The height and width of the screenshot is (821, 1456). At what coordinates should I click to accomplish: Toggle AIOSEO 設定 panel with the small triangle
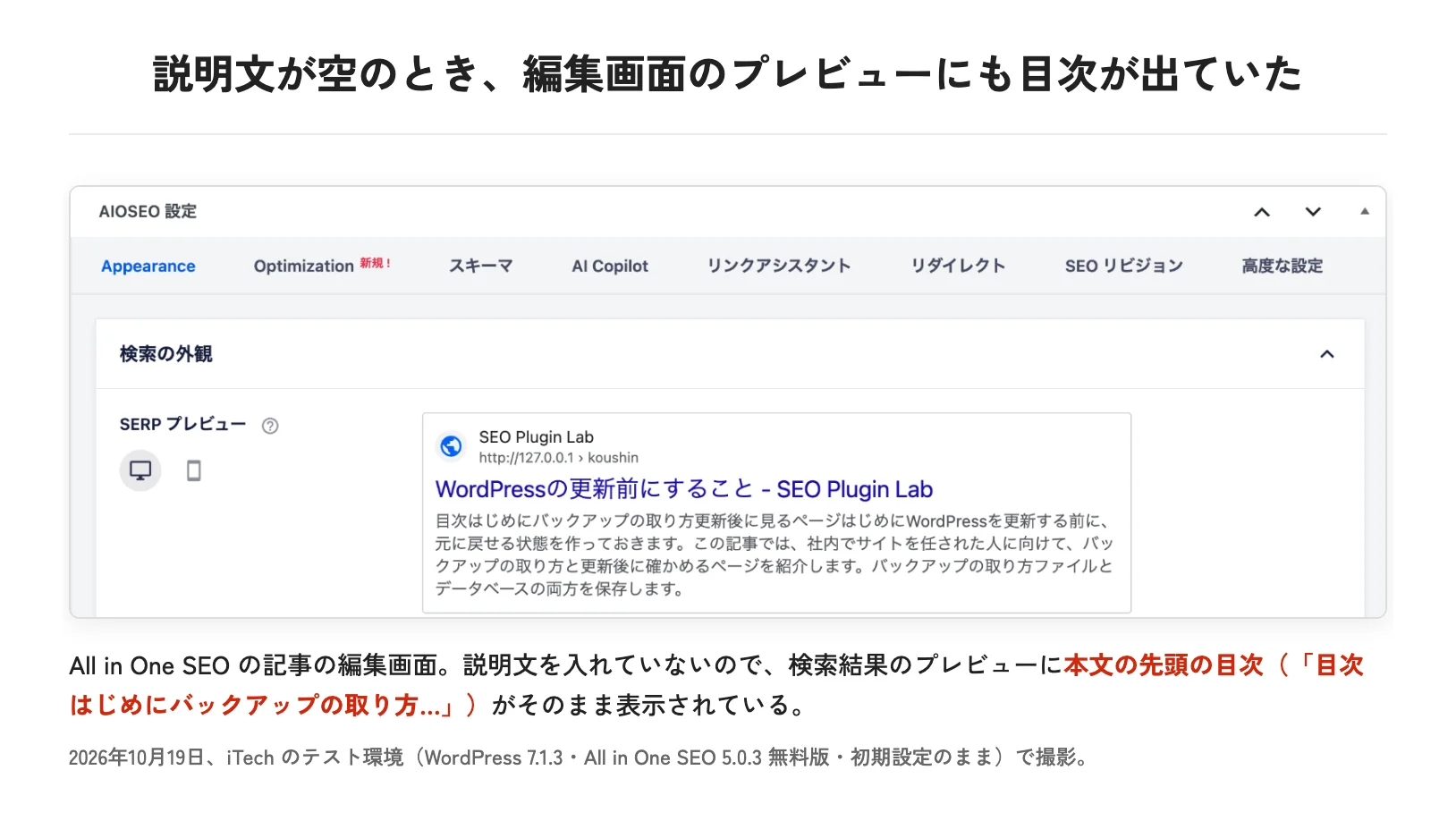(x=1365, y=212)
